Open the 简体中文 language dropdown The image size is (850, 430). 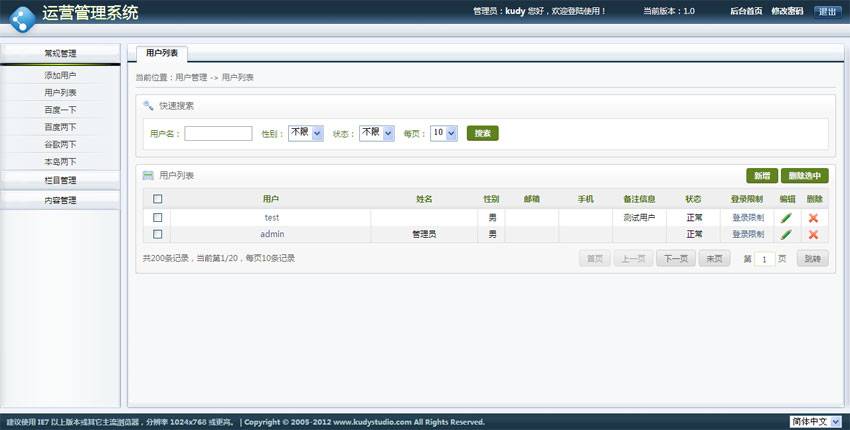tap(816, 422)
